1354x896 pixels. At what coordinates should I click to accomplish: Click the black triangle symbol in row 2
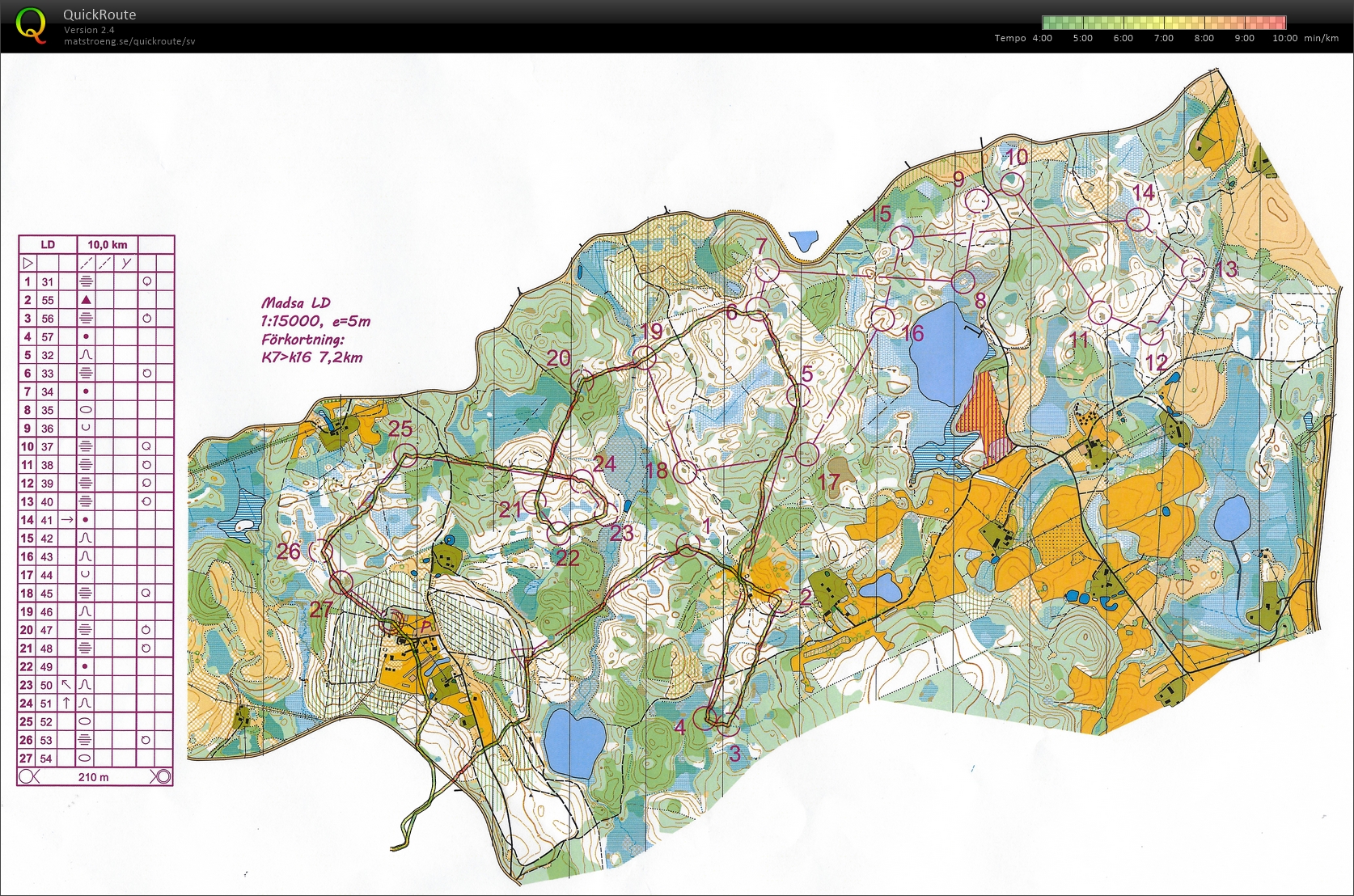(86, 300)
